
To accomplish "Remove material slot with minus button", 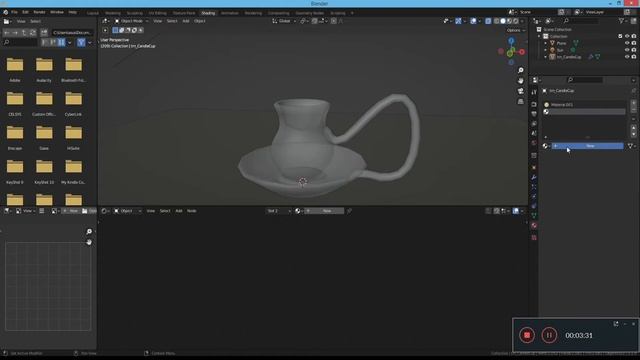I will 633,110.
